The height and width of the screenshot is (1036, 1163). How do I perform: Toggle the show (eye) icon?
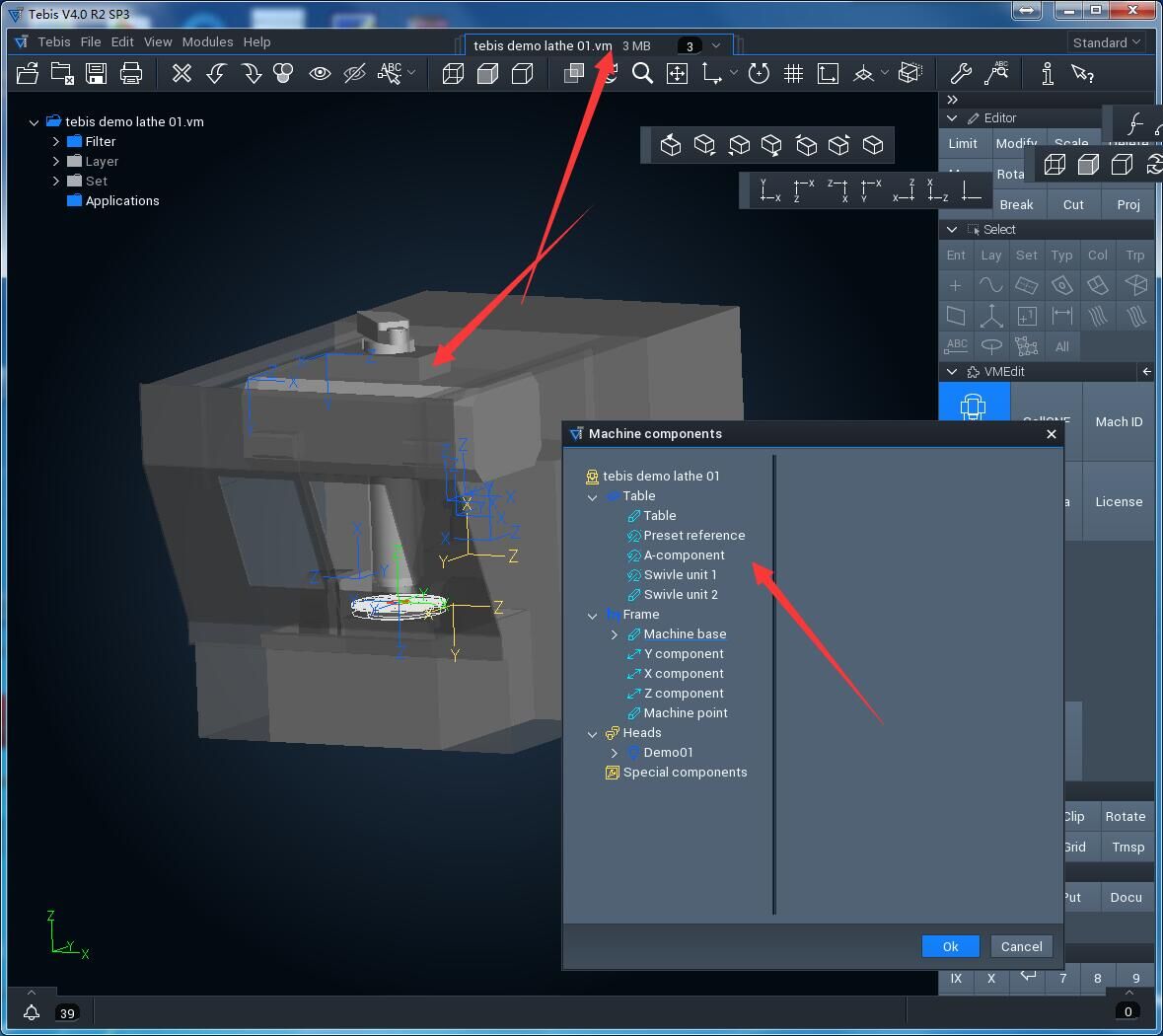[x=320, y=73]
